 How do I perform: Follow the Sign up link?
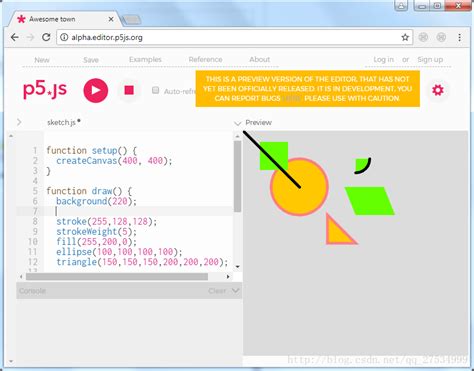pyautogui.click(x=430, y=59)
